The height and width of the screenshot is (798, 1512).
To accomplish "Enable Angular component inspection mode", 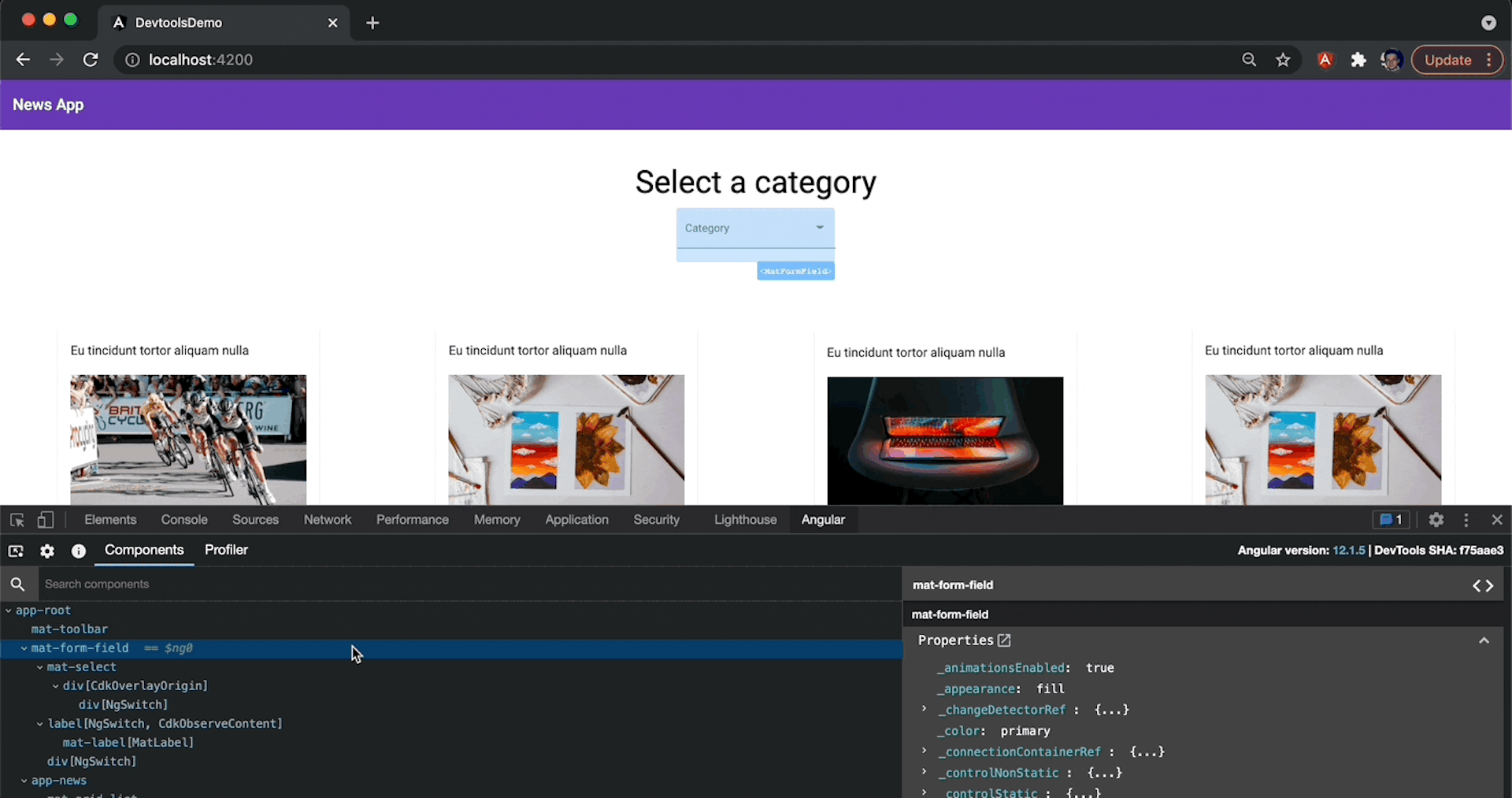I will point(16,551).
